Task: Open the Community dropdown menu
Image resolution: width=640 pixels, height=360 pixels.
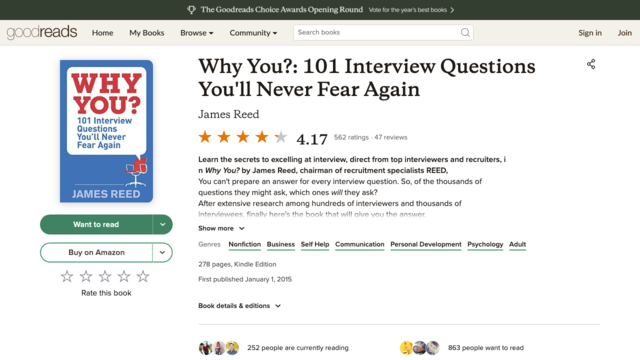Action: tap(253, 33)
